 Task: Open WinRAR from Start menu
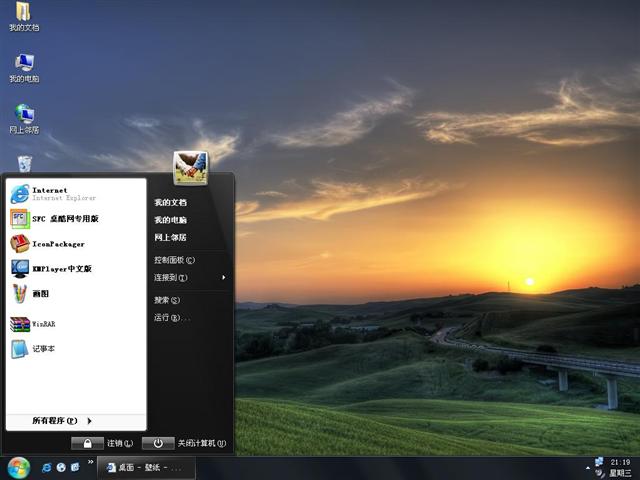(76, 324)
